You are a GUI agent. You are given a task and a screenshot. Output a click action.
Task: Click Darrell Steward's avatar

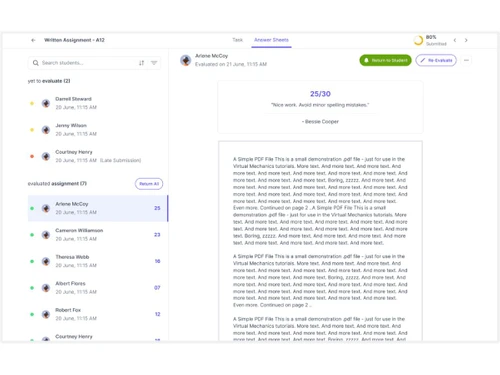click(x=46, y=103)
